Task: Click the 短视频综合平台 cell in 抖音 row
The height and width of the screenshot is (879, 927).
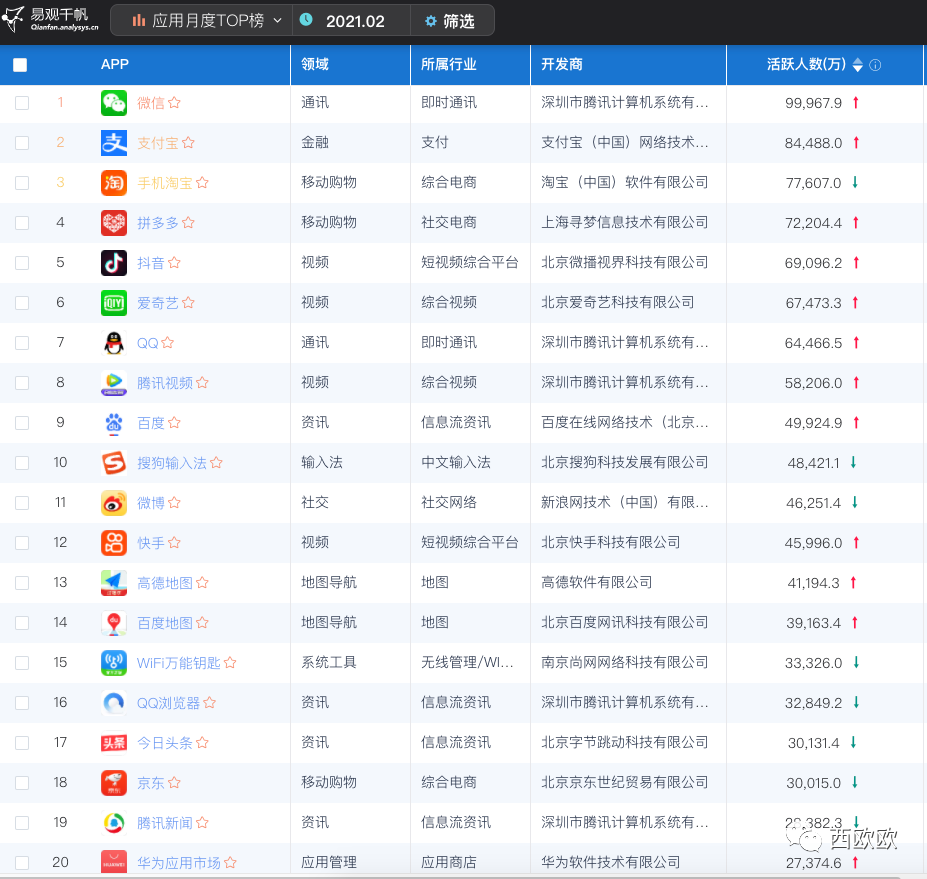Action: 470,262
